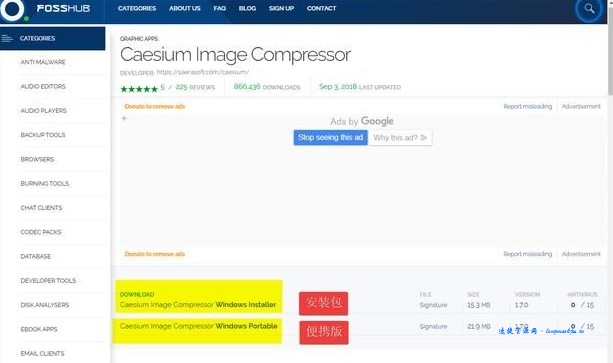
Task: Click the Stop seeing this ad button
Action: tap(330, 138)
